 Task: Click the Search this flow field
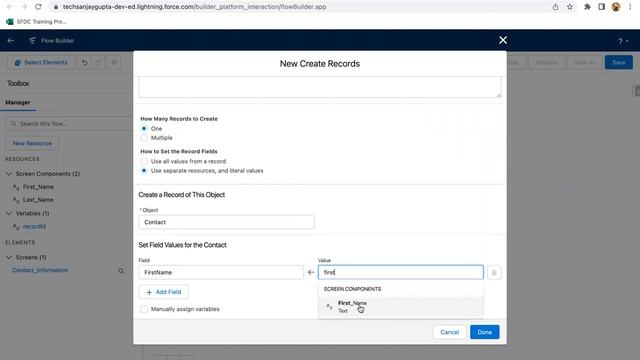pyautogui.click(x=69, y=123)
